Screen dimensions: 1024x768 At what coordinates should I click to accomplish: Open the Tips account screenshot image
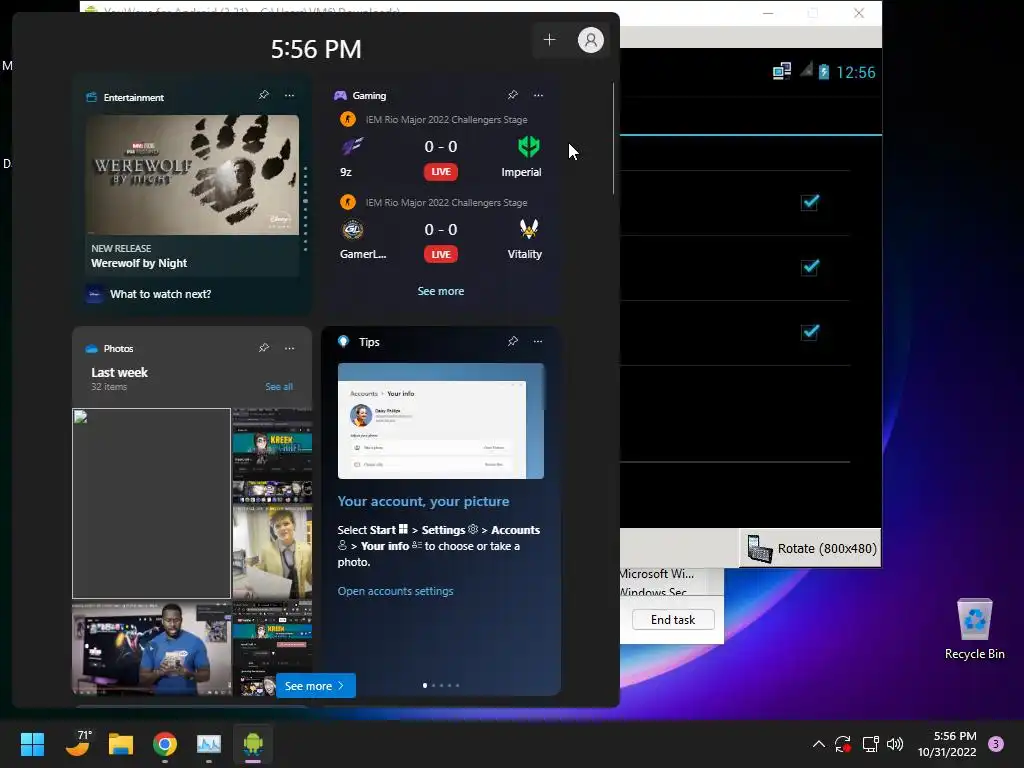click(440, 421)
